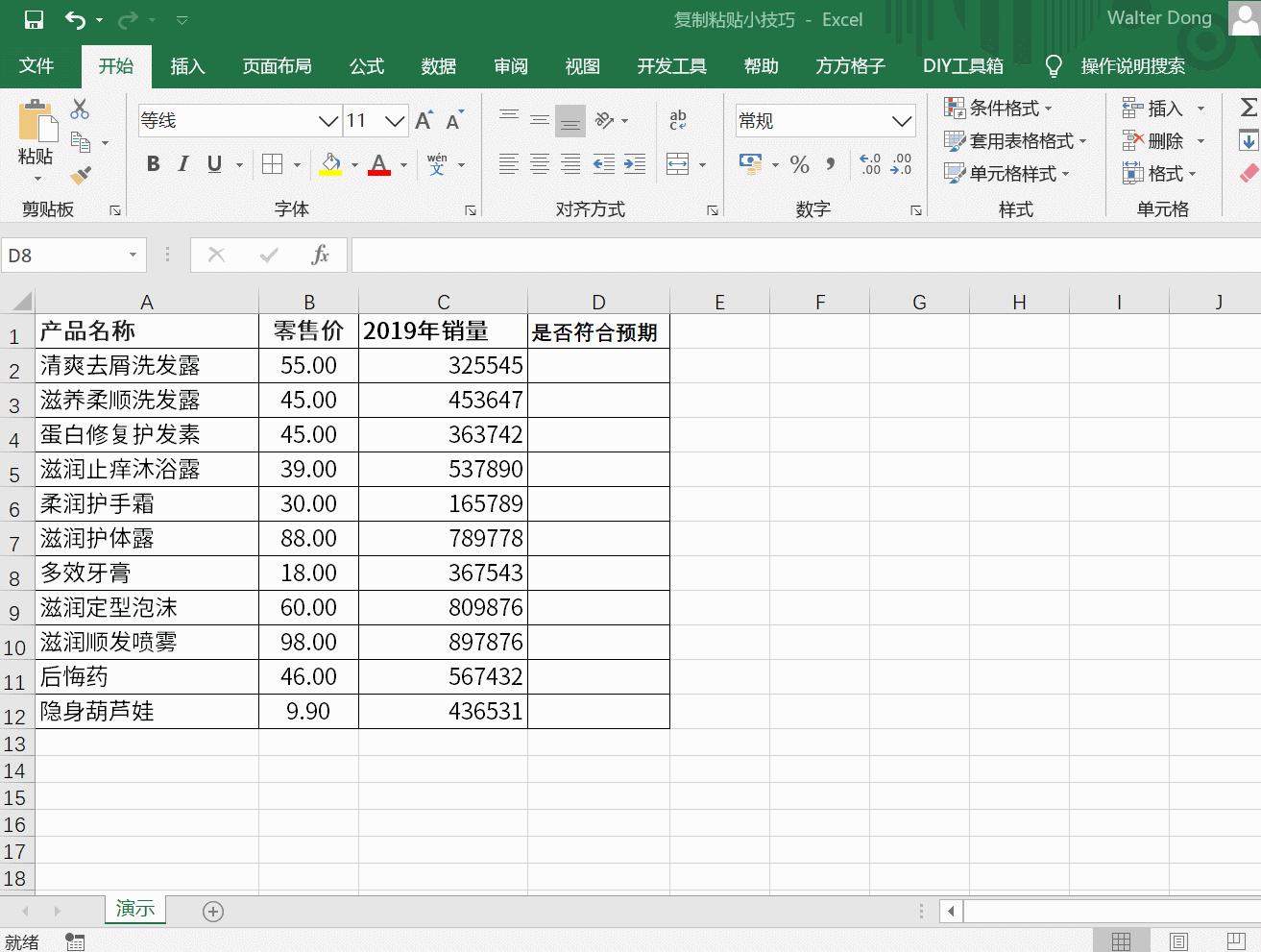Click the Copy icon in clipboard group

[x=82, y=141]
